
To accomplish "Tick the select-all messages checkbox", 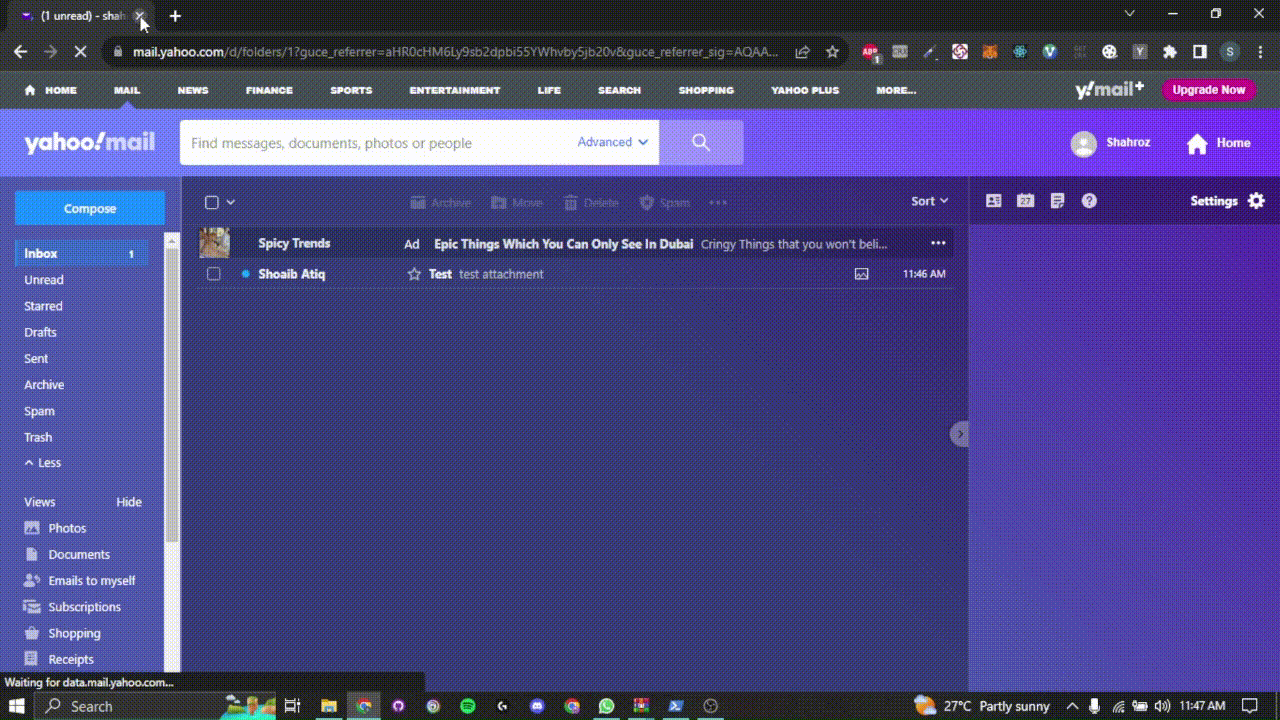I will coord(212,202).
